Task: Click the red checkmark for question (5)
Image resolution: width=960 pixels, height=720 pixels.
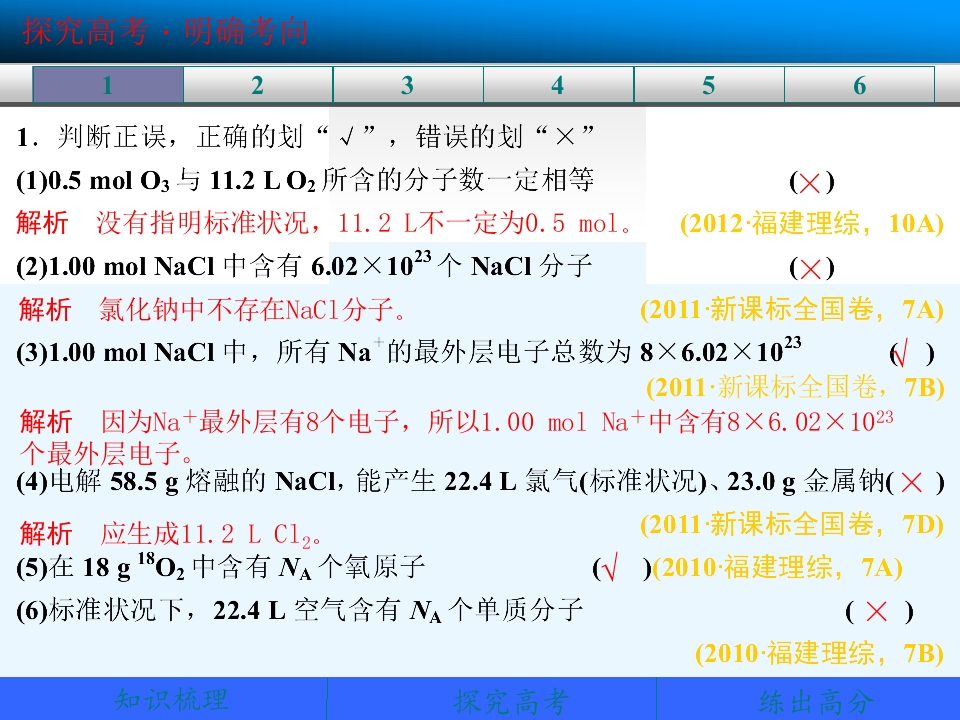Action: coord(610,568)
